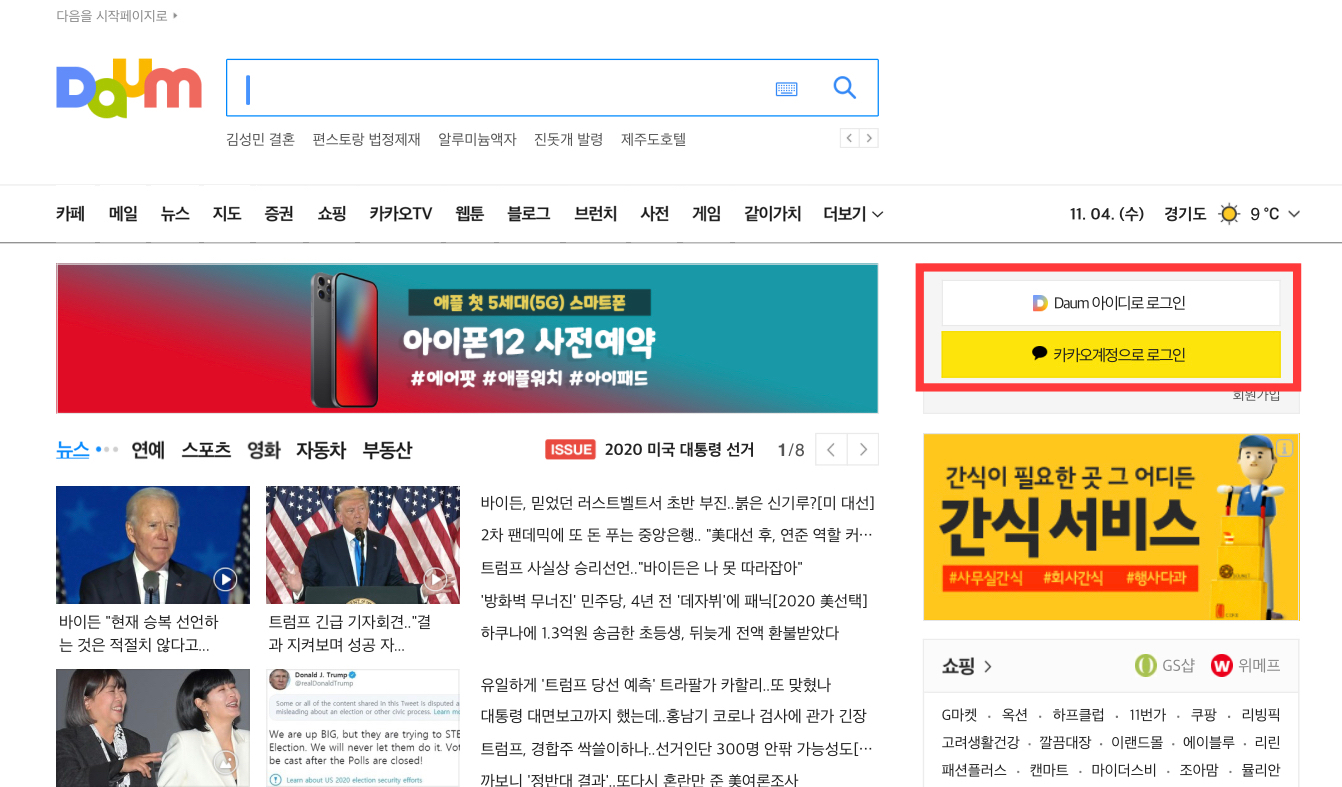Open G마켓 shopping link
1342x787 pixels.
coord(962,715)
